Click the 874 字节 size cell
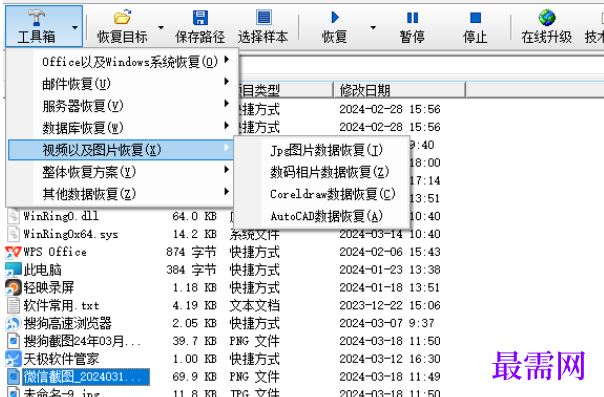The width and height of the screenshot is (604, 397). 191,252
